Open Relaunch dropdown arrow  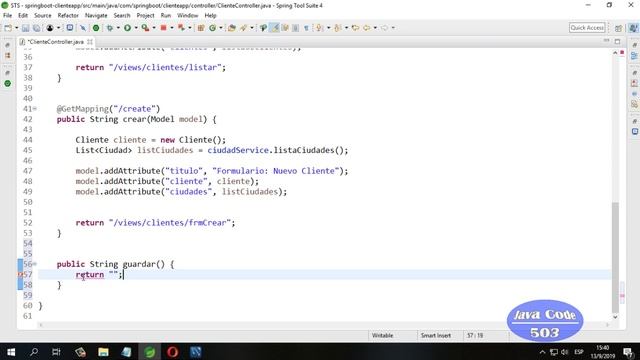[x=190, y=28]
